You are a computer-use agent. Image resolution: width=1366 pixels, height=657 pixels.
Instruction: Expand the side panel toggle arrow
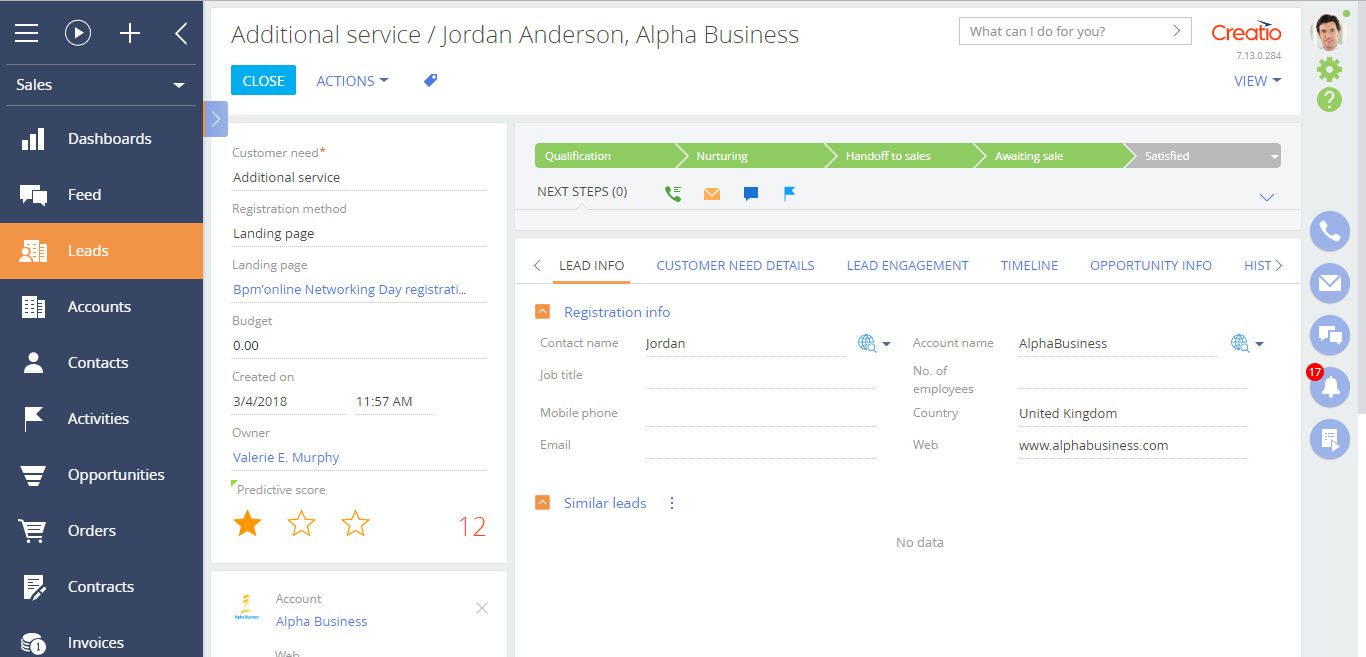pyautogui.click(x=216, y=118)
